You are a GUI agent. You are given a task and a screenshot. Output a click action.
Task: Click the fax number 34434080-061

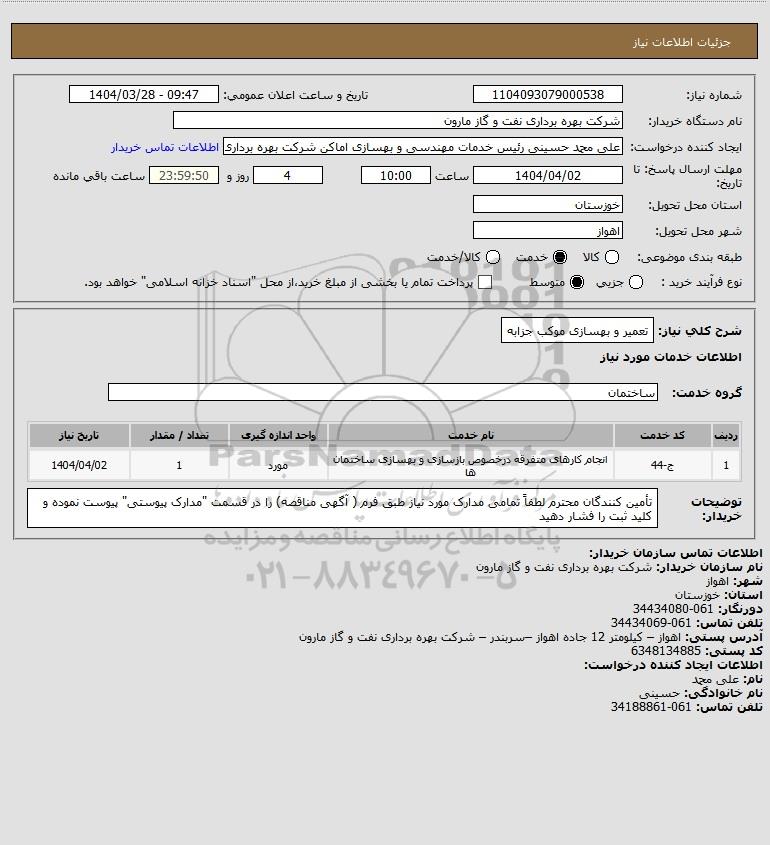(672, 609)
